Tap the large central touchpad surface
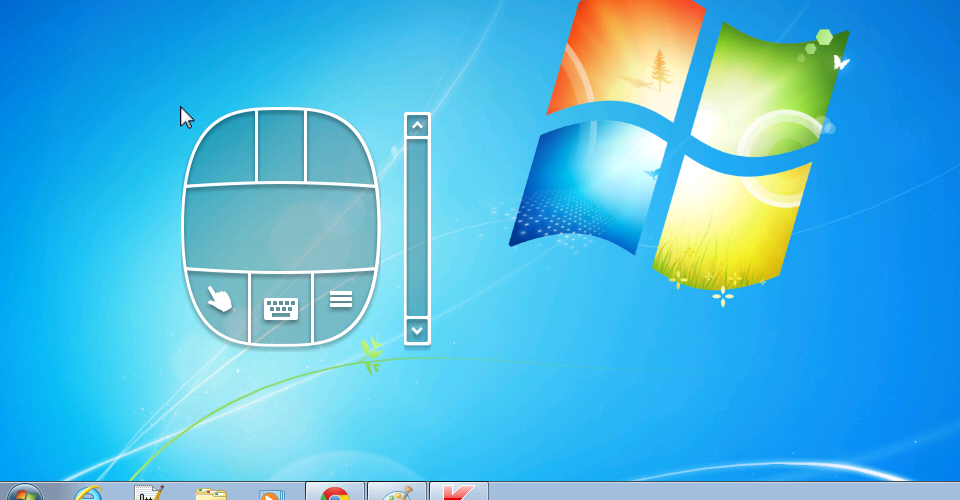The width and height of the screenshot is (960, 500). click(281, 227)
